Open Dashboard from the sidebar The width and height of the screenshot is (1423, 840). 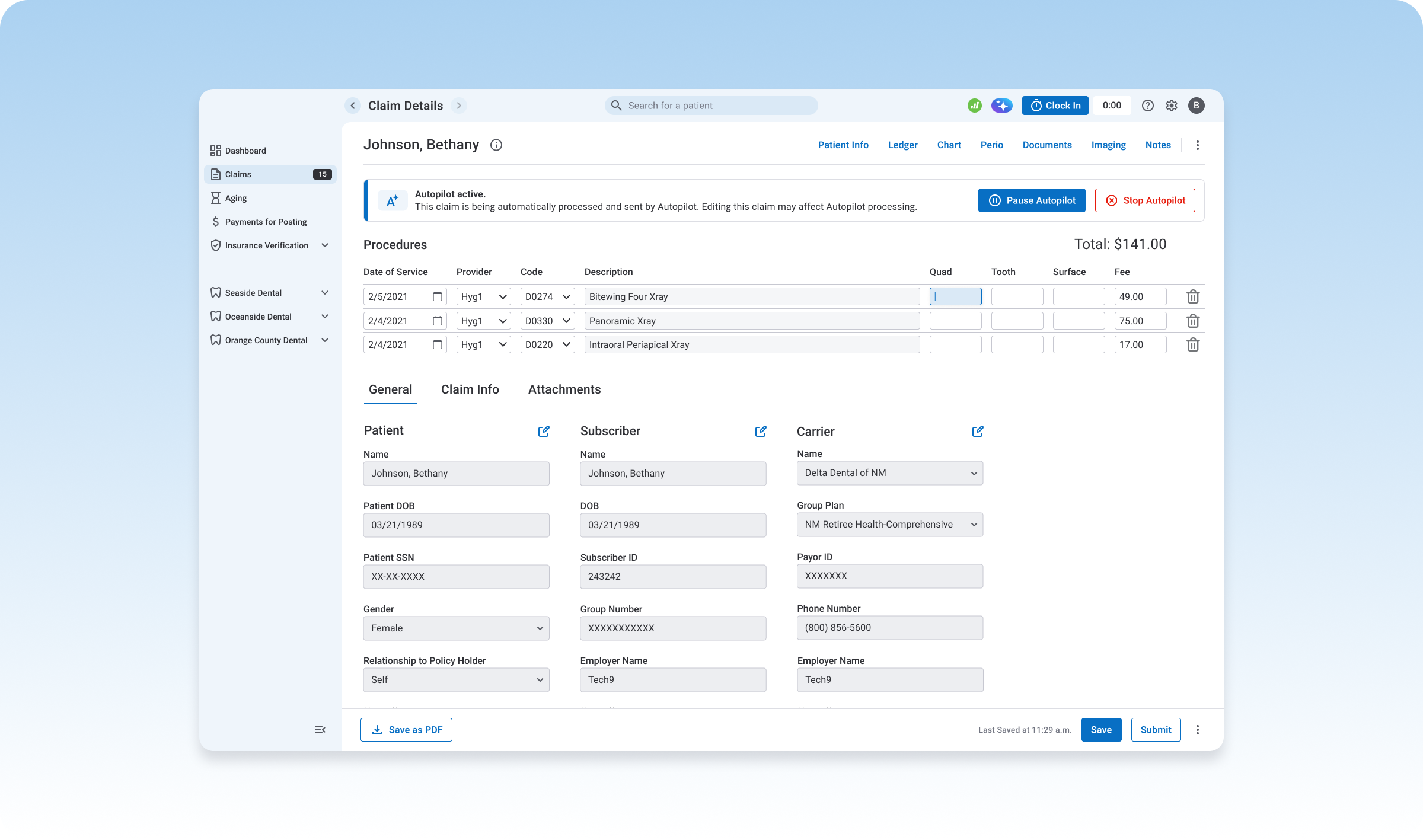pyautogui.click(x=270, y=151)
